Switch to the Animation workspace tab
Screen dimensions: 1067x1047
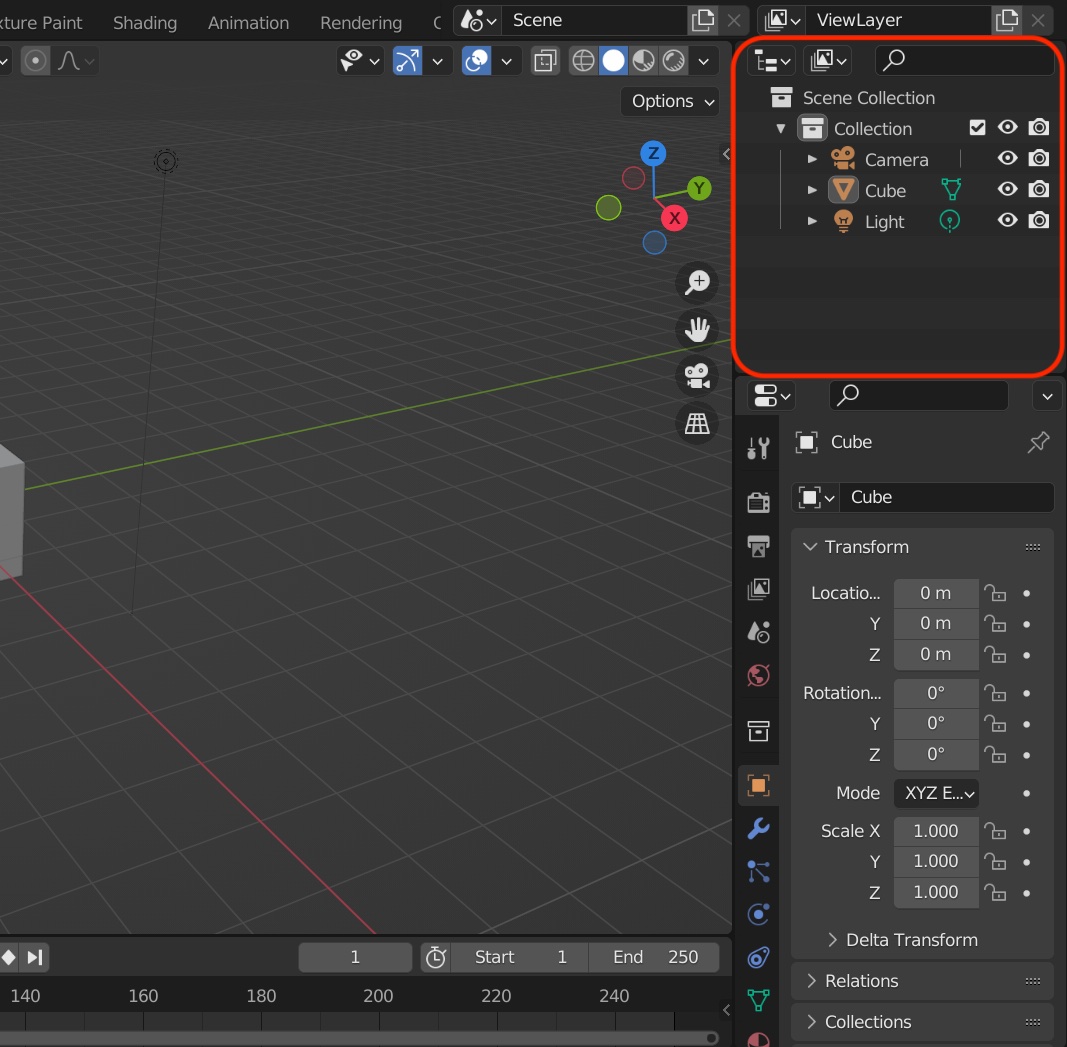(x=248, y=22)
